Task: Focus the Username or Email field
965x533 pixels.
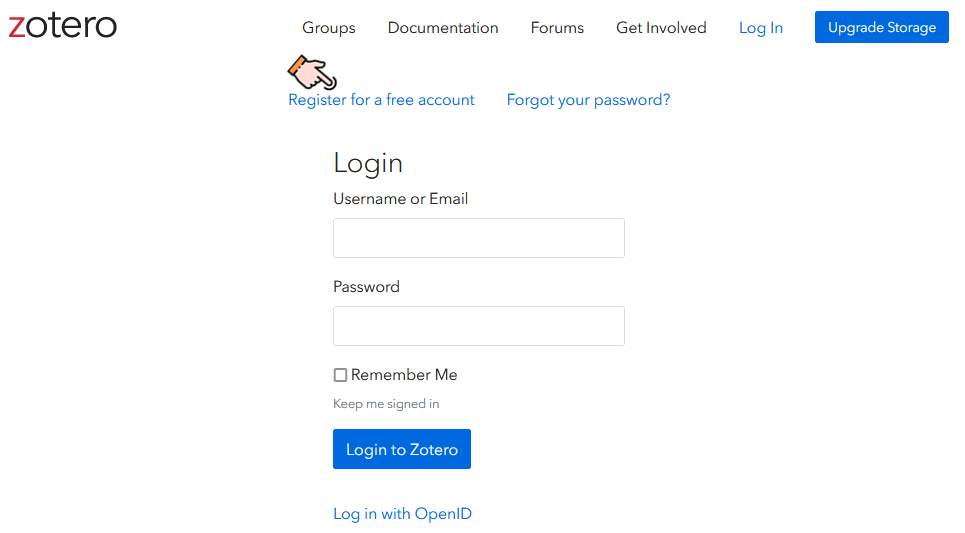Action: pos(479,238)
